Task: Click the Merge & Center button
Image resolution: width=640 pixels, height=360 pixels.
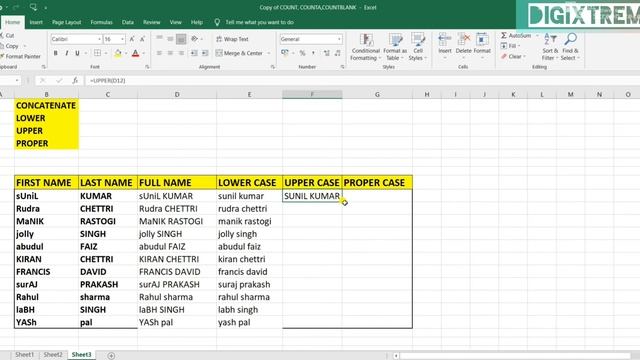Action: click(x=239, y=53)
